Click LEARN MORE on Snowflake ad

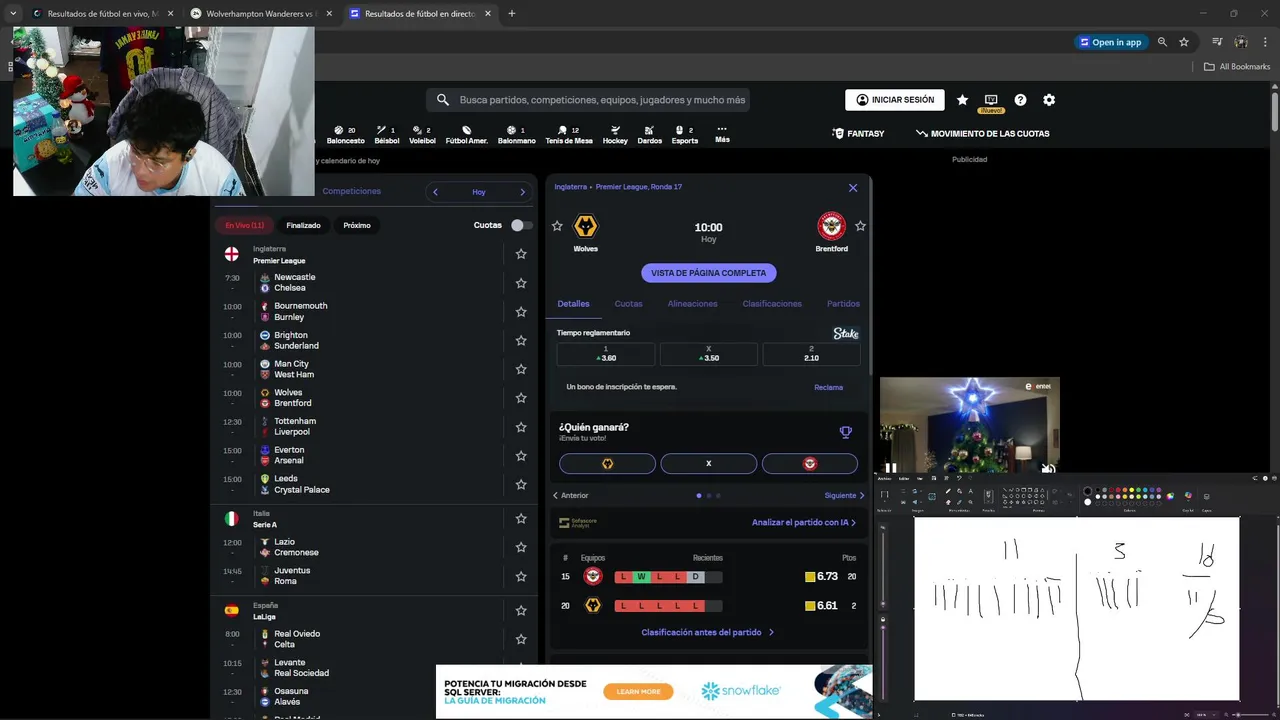tap(638, 692)
